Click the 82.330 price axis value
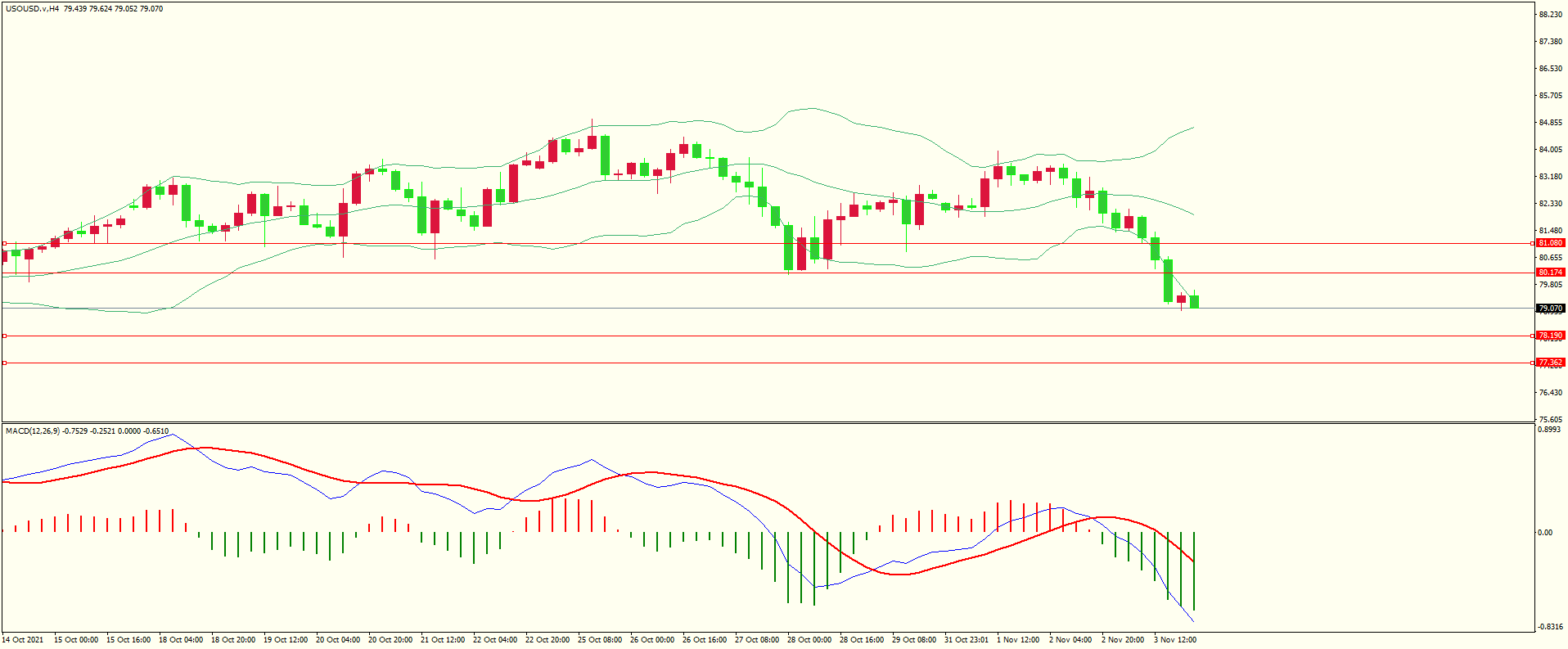Image resolution: width=1568 pixels, height=649 pixels. click(1551, 204)
